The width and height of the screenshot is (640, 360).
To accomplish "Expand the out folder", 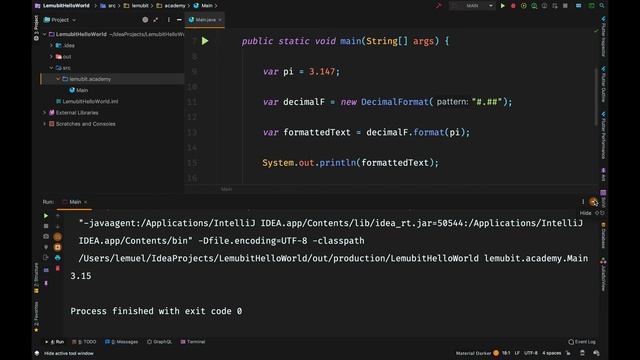I will pyautogui.click(x=51, y=57).
